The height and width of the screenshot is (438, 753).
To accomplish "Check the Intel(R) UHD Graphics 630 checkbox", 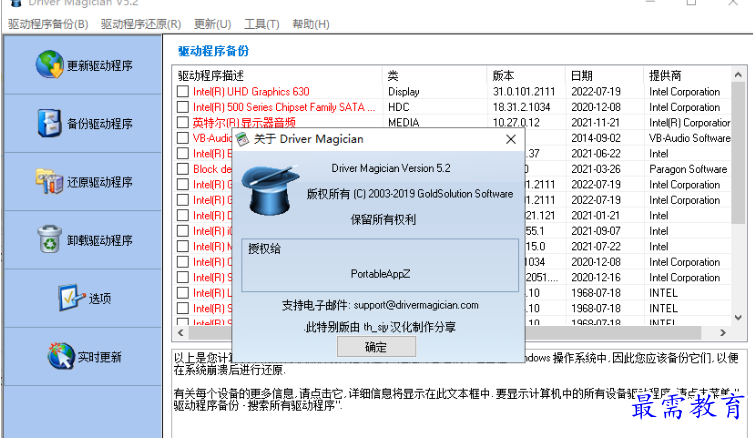I will tap(182, 91).
